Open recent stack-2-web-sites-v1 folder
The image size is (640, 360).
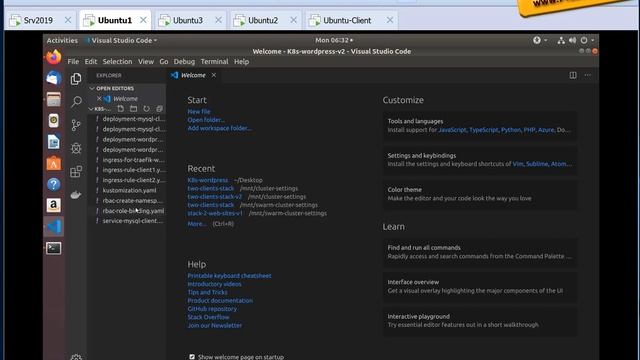tap(215, 213)
